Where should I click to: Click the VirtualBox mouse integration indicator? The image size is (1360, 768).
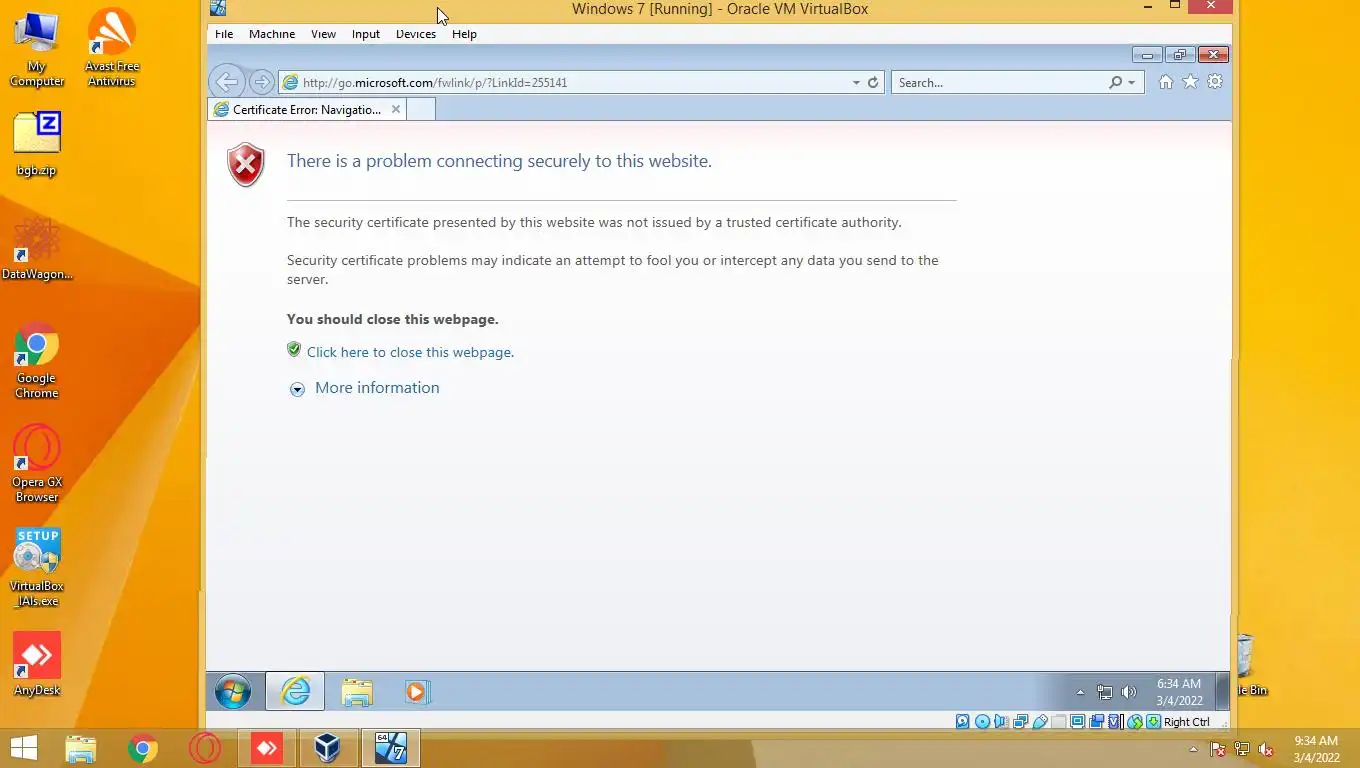click(1134, 722)
